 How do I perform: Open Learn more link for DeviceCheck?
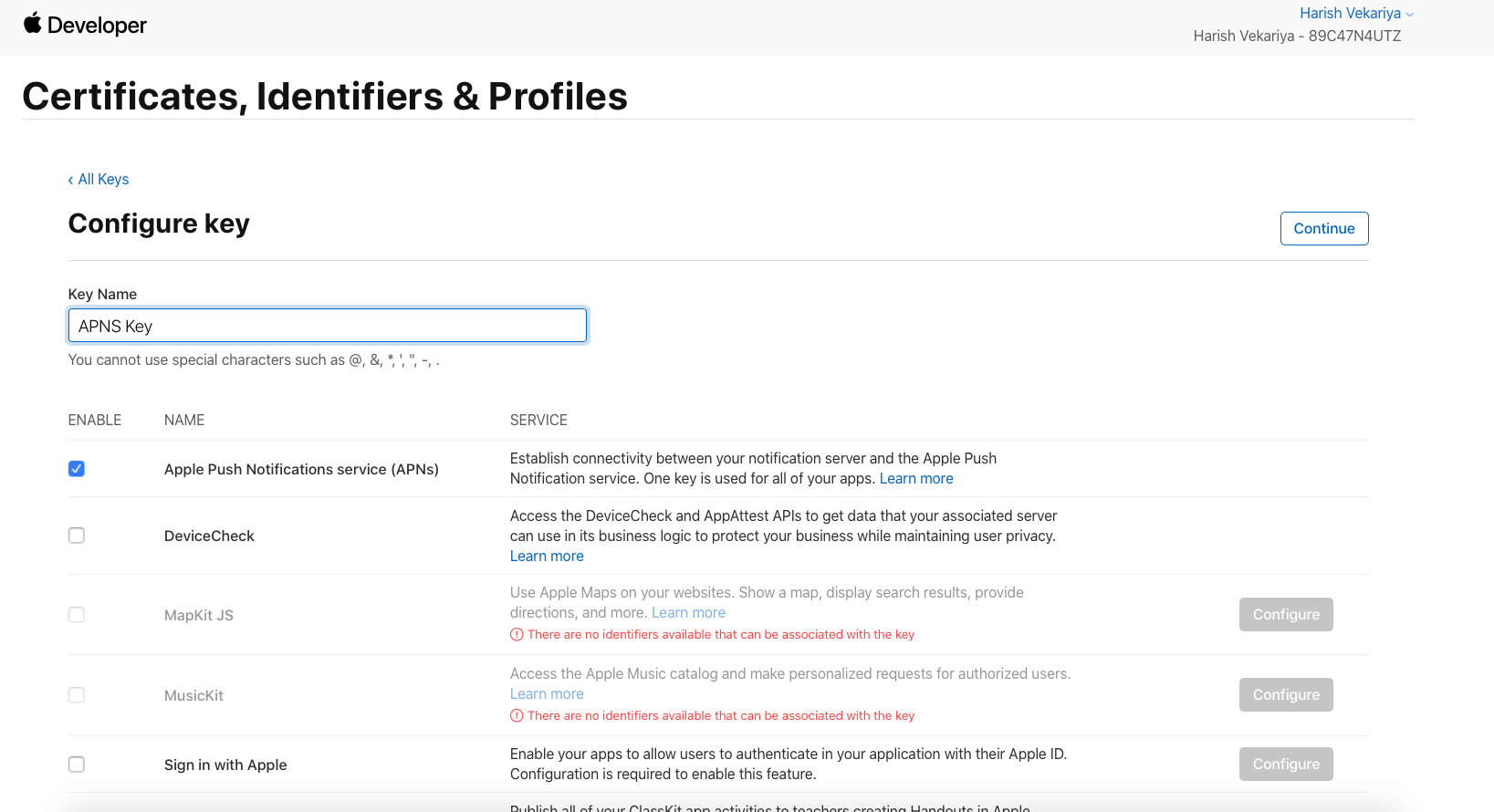pyautogui.click(x=547, y=557)
